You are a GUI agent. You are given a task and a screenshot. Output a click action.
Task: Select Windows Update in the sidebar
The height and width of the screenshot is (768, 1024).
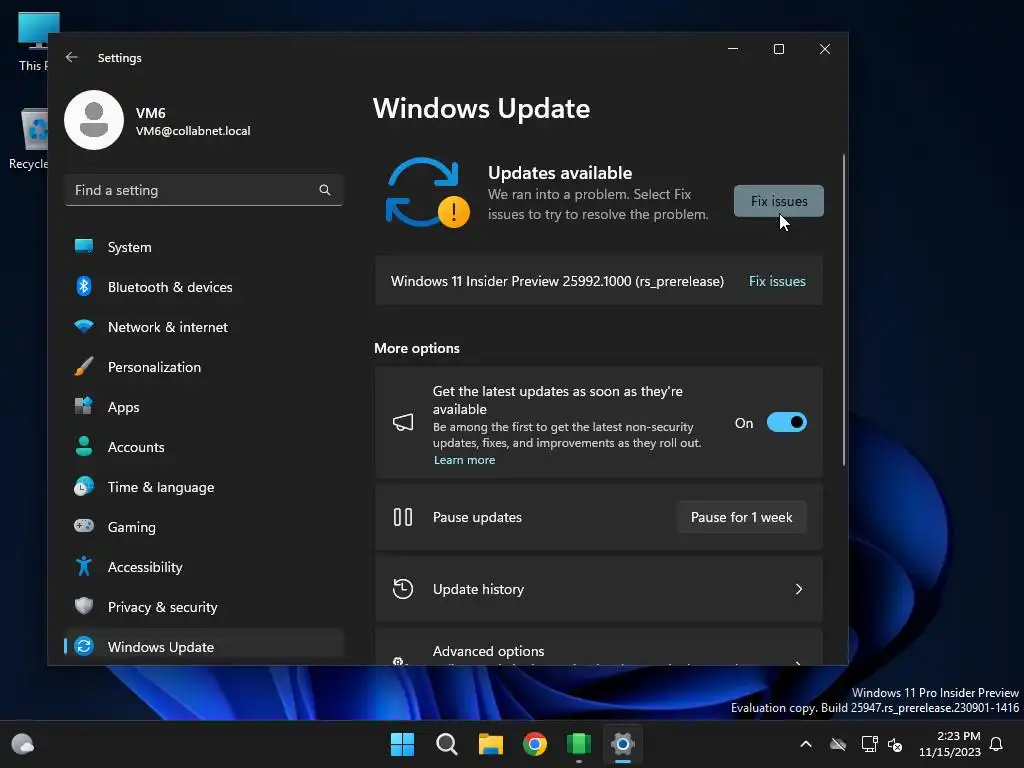pyautogui.click(x=204, y=646)
